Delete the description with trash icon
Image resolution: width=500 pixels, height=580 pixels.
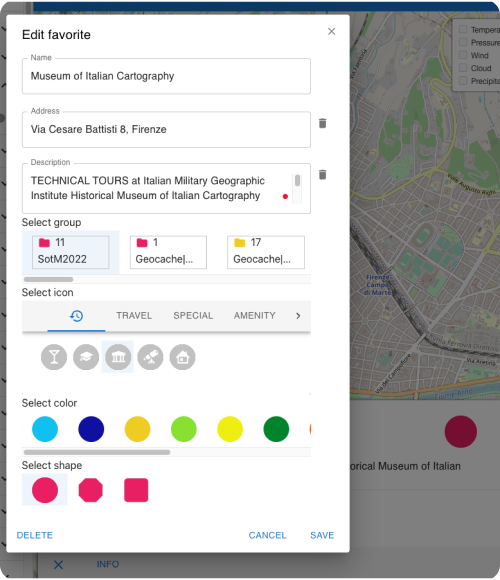click(322, 175)
